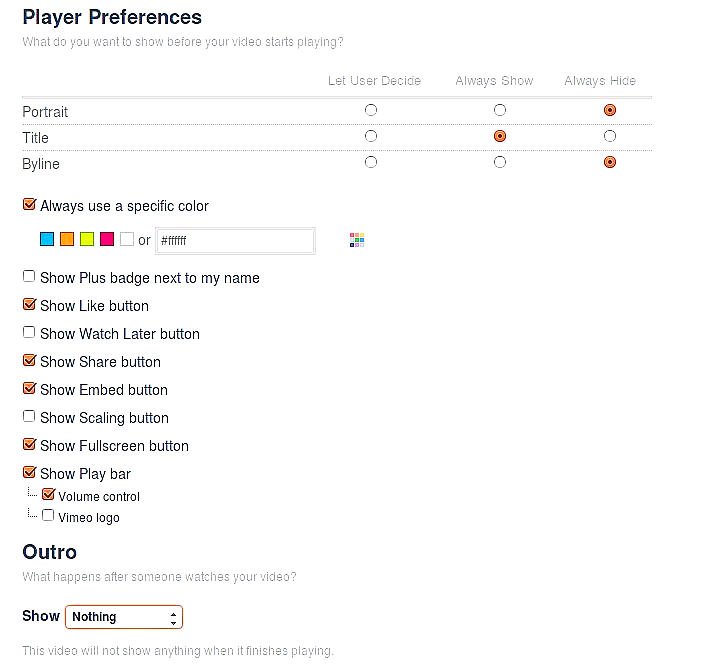Set Portrait to Let User Decide
This screenshot has height=665, width=711.
pos(371,110)
